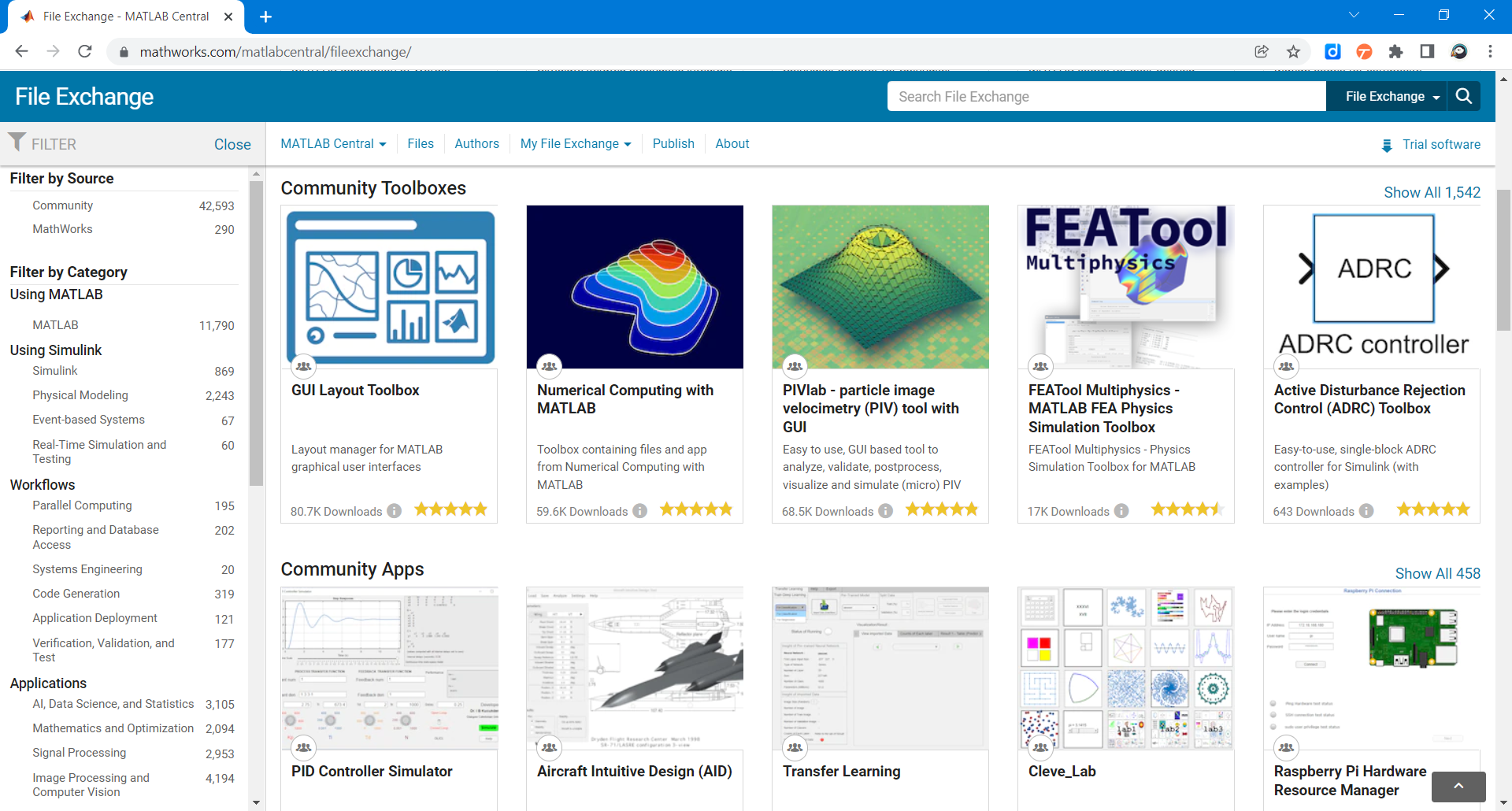Reload the page with browser refresh icon
1512x811 pixels.
point(85,51)
